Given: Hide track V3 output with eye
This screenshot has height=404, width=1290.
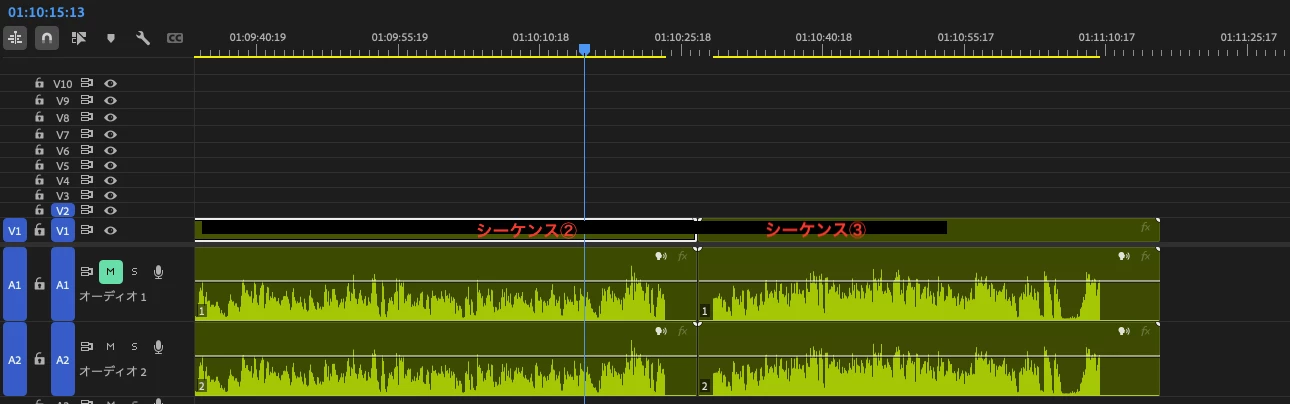Looking at the screenshot, I should pyautogui.click(x=111, y=196).
